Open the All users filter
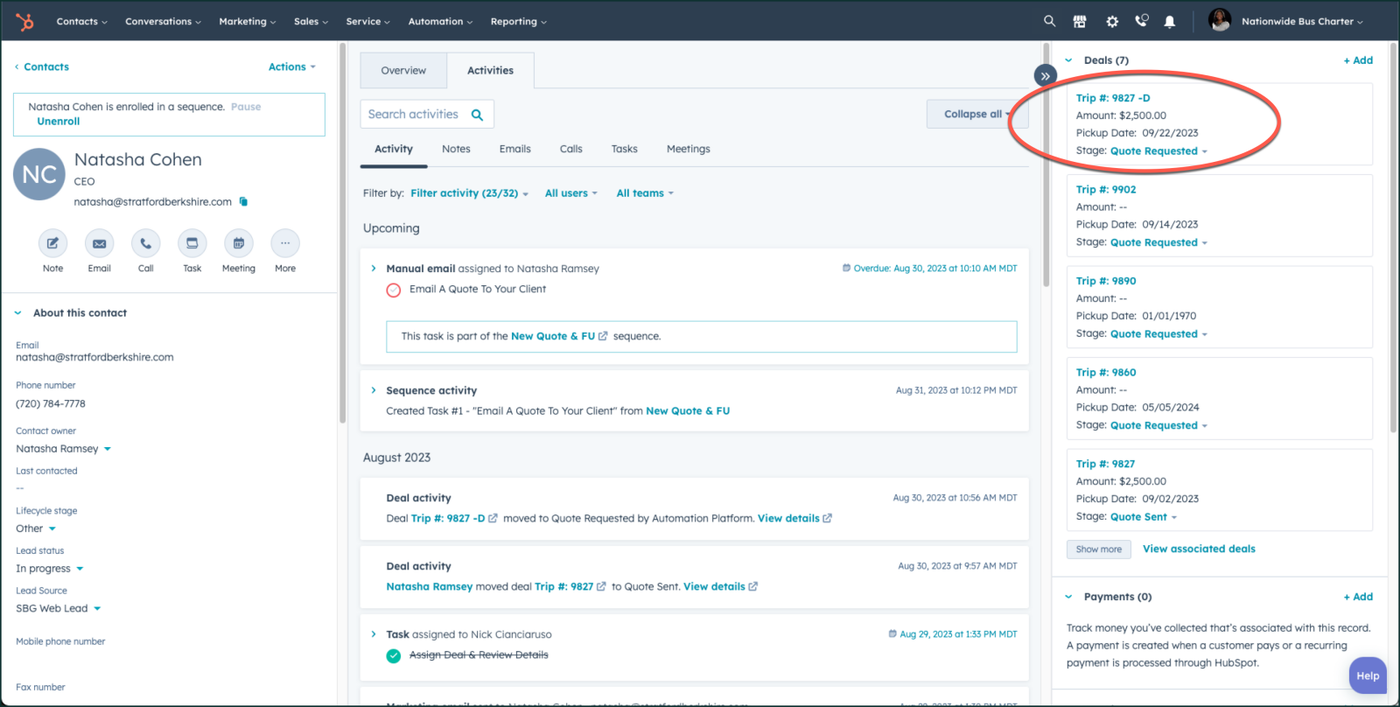The width and height of the screenshot is (1400, 707). 571,193
